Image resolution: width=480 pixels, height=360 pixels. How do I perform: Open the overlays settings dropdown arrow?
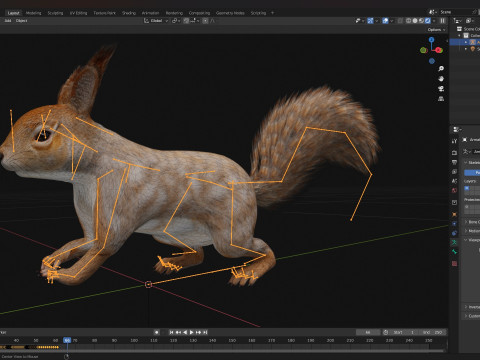coord(392,21)
